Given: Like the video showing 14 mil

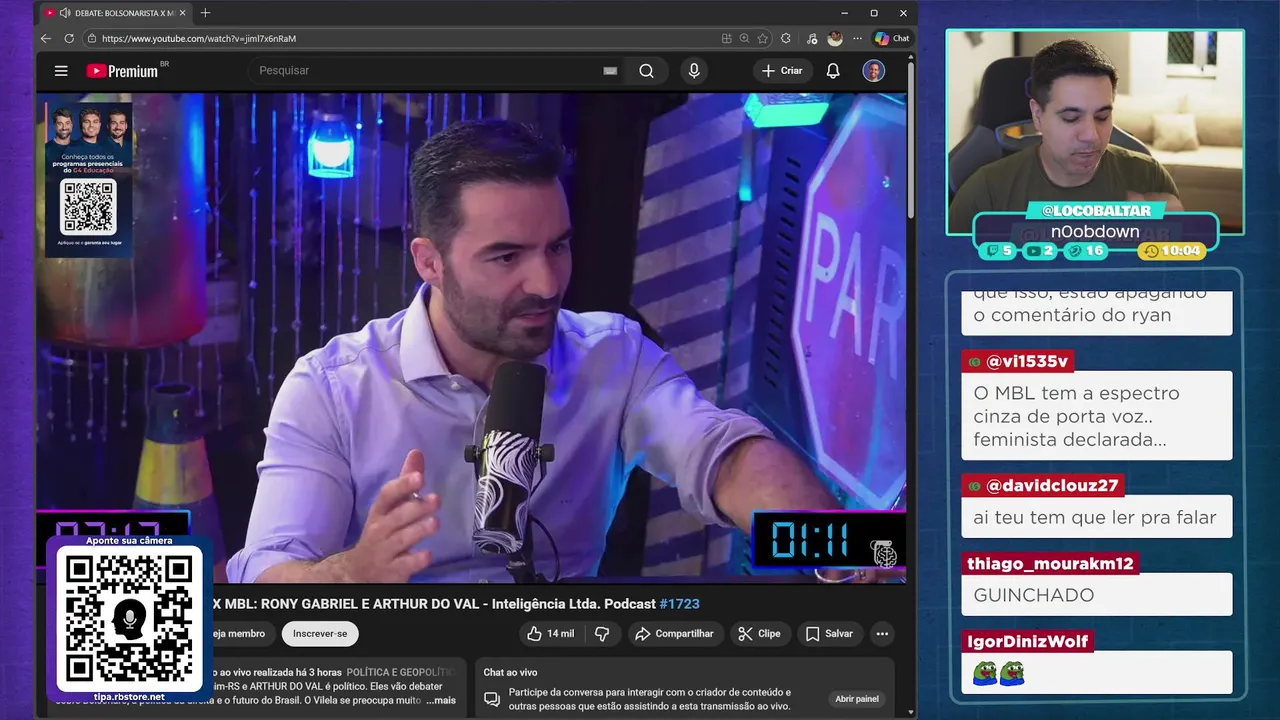Looking at the screenshot, I should 551,634.
